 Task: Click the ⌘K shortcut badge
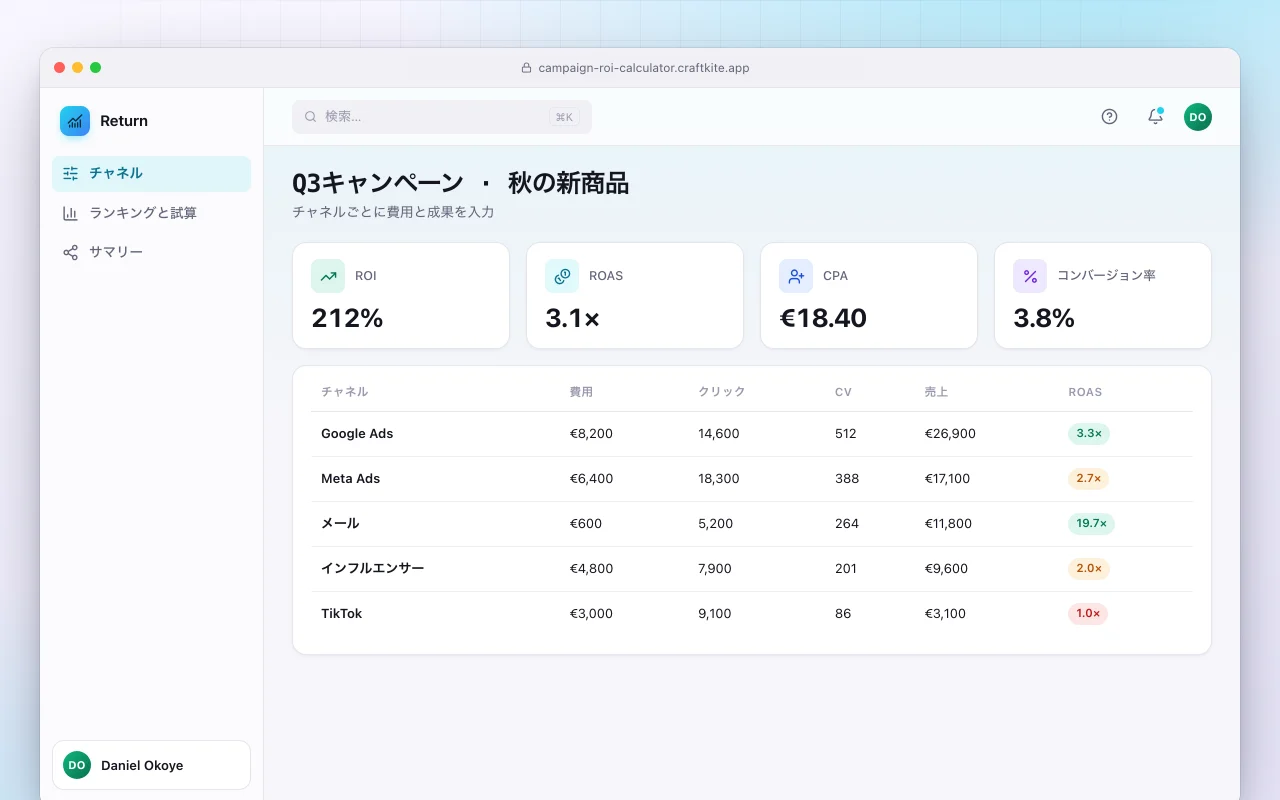click(x=564, y=117)
